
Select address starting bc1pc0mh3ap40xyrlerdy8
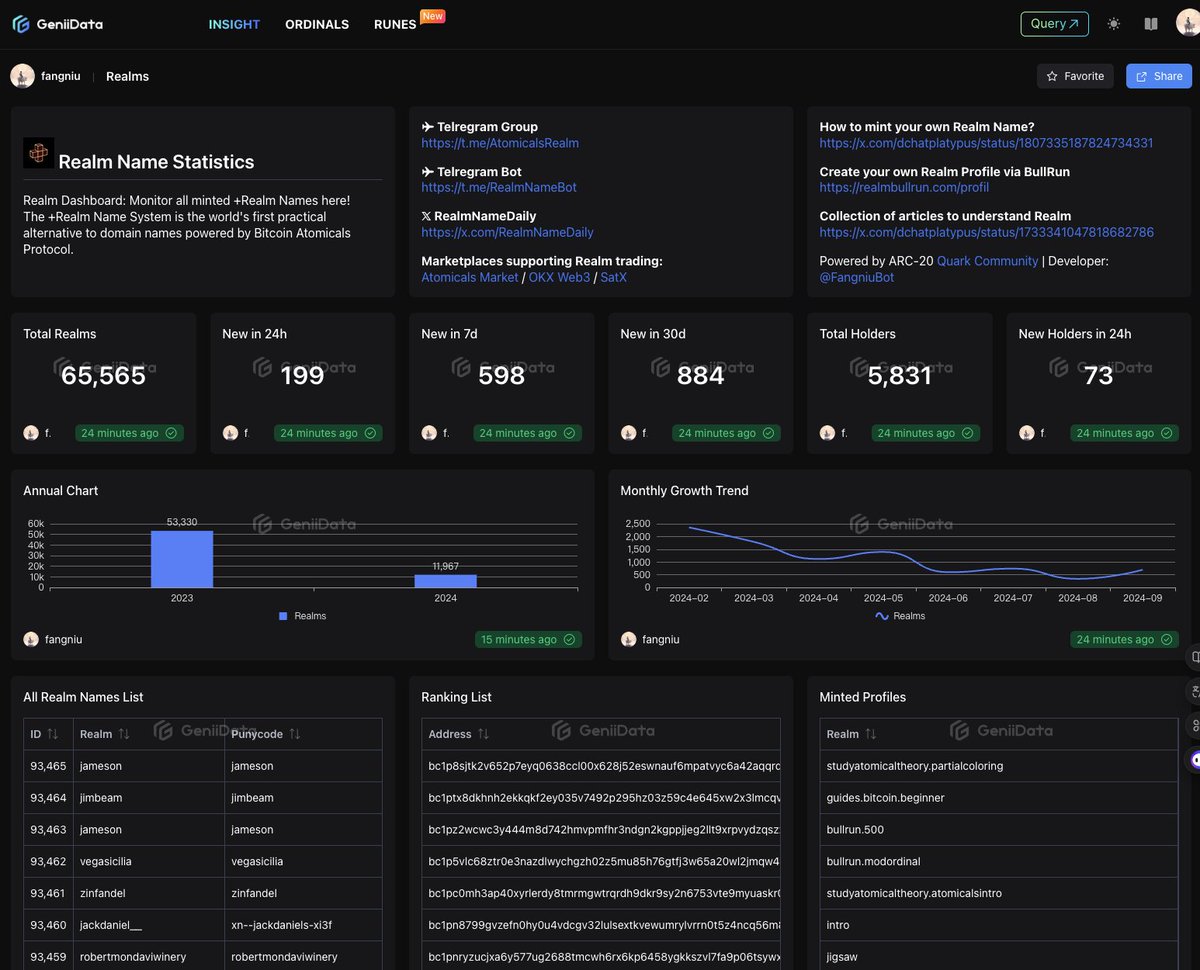click(x=601, y=893)
